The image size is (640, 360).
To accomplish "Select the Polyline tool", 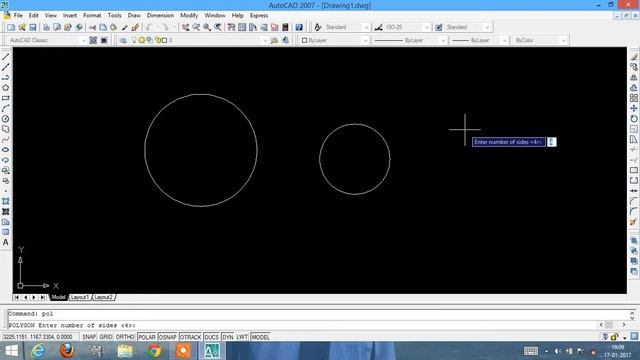I will pos(6,78).
